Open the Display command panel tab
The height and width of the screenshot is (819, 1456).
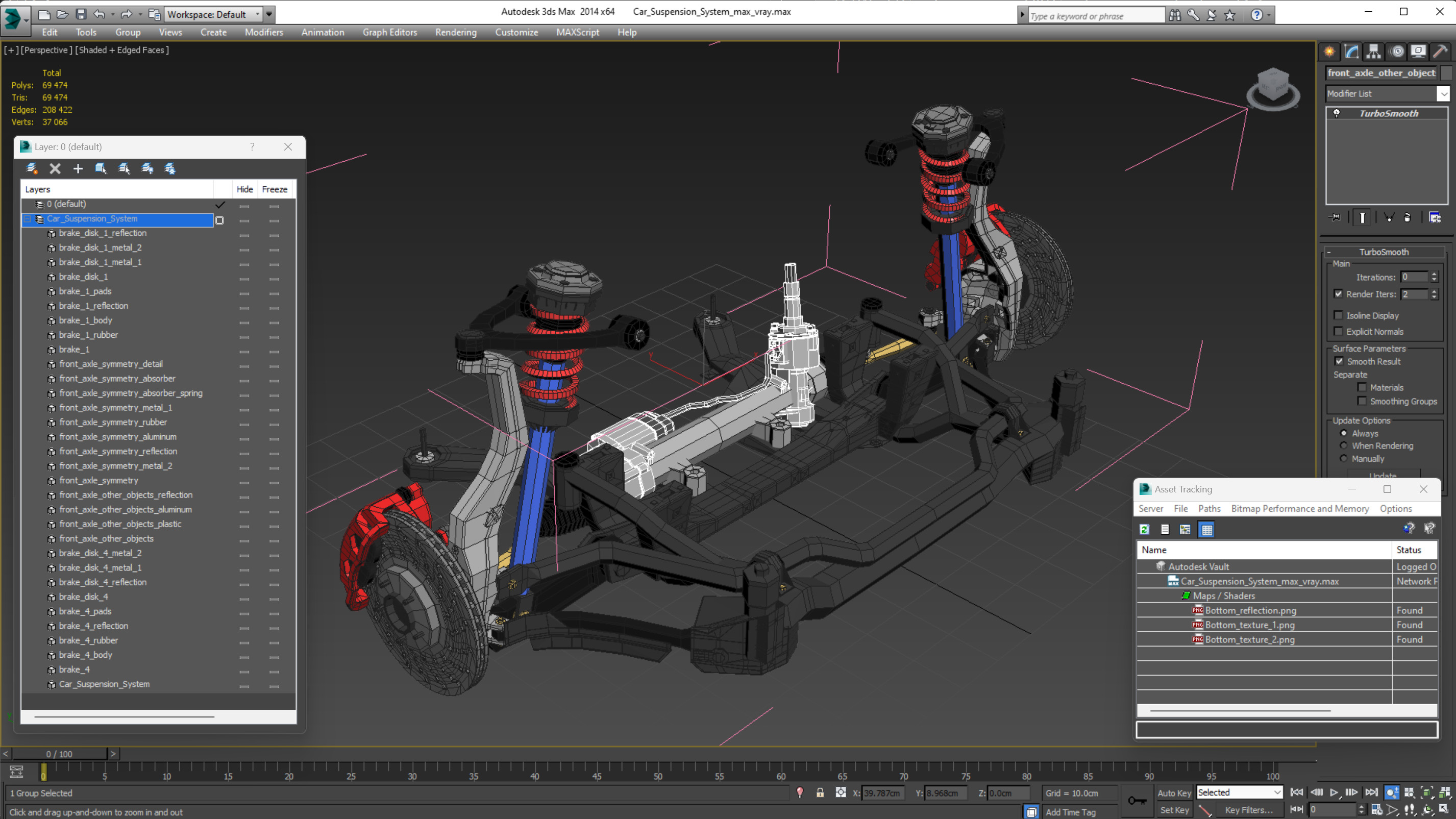click(x=1418, y=52)
